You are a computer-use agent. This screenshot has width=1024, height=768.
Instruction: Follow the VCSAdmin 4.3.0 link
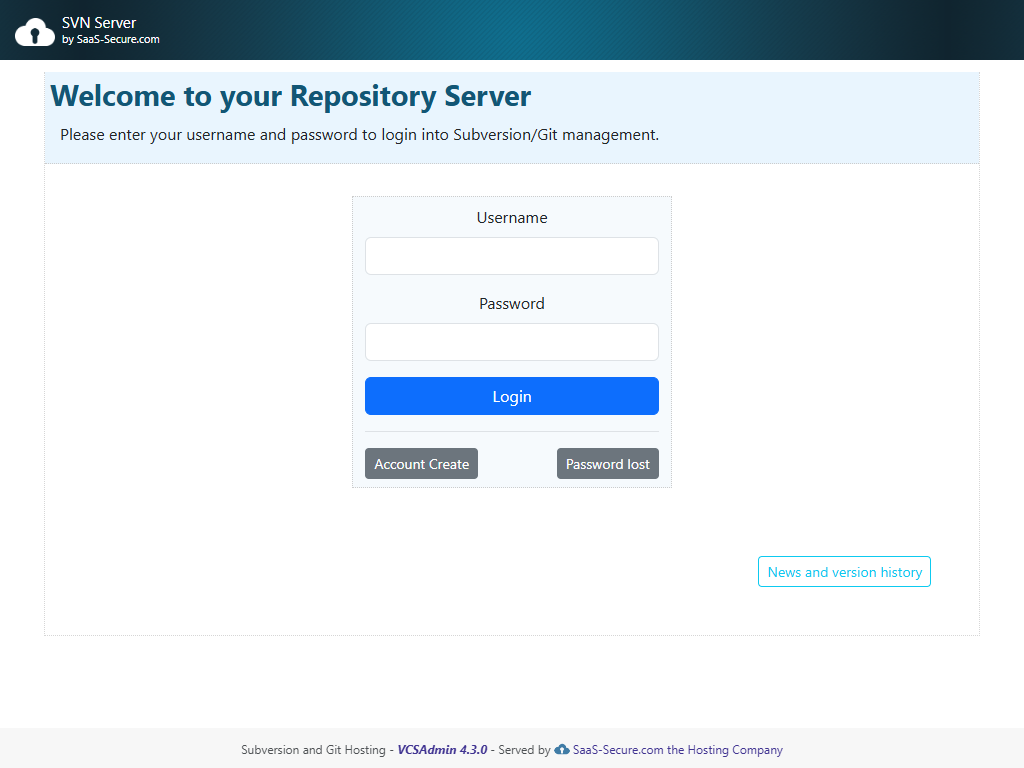(x=443, y=750)
